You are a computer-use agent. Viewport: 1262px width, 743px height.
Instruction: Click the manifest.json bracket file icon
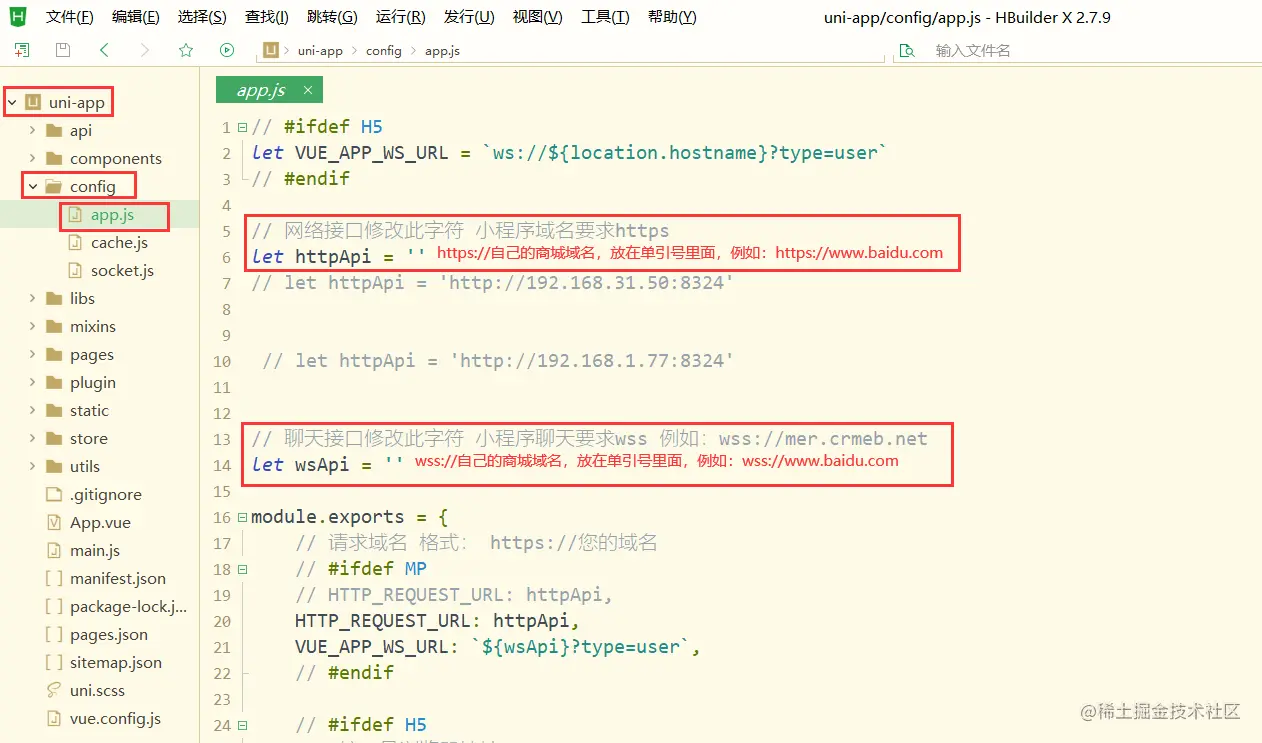point(55,578)
